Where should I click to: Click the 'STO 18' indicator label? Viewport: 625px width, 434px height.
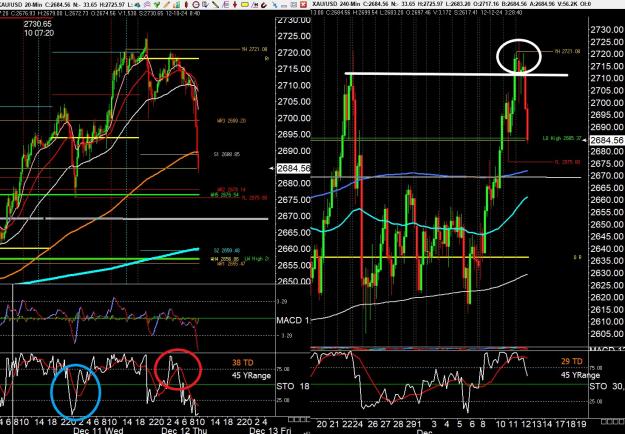coord(293,386)
